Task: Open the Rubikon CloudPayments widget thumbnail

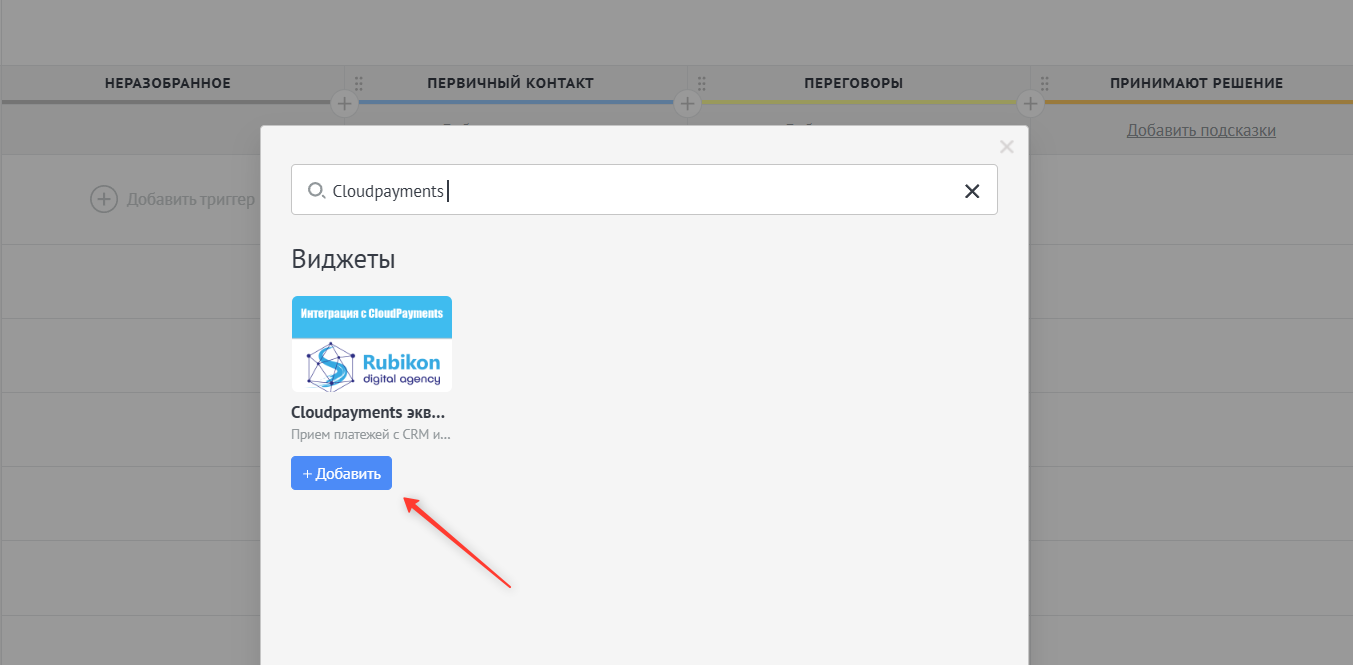Action: pos(371,343)
